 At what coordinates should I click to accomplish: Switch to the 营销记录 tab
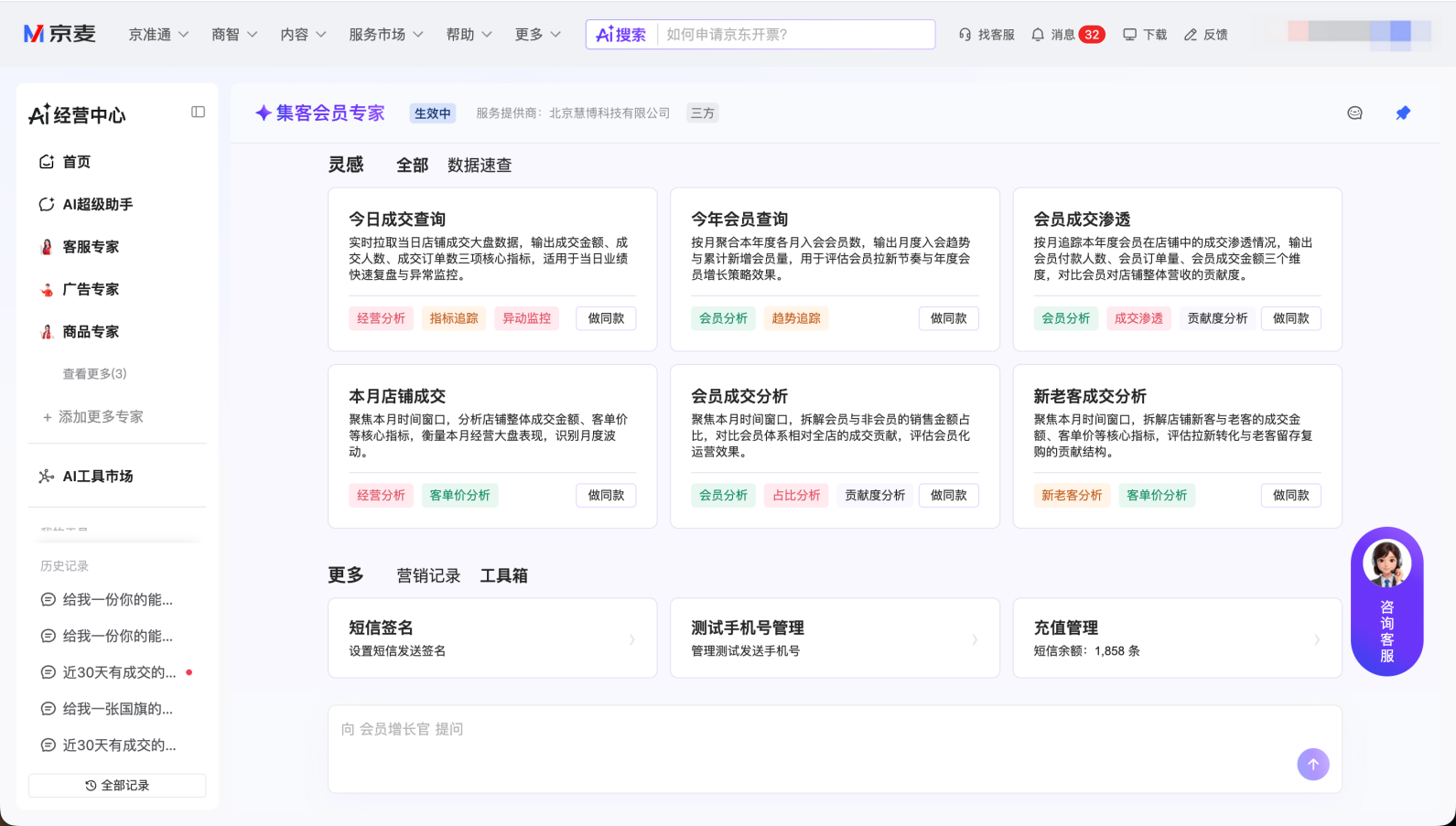click(428, 575)
